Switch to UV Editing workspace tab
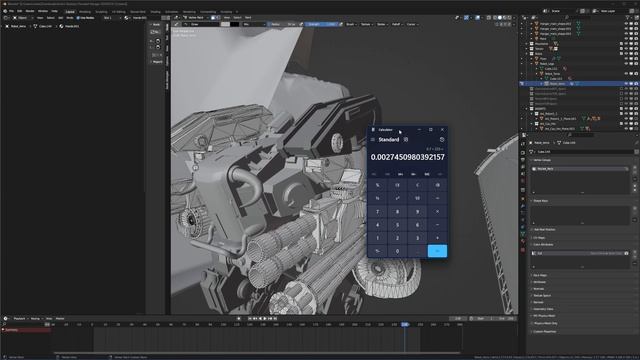 tap(119, 12)
